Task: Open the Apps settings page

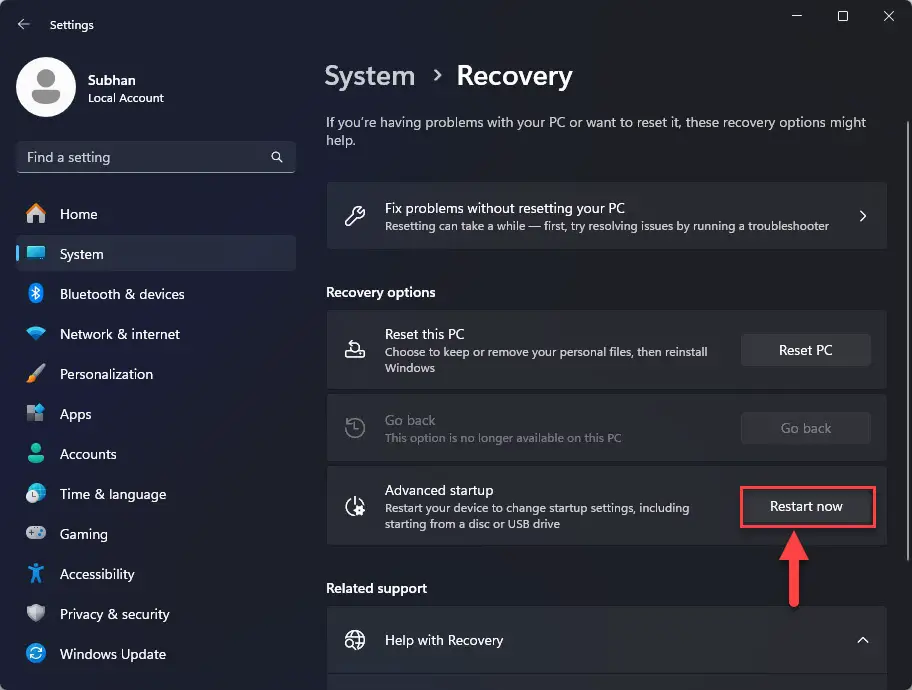Action: (x=76, y=414)
